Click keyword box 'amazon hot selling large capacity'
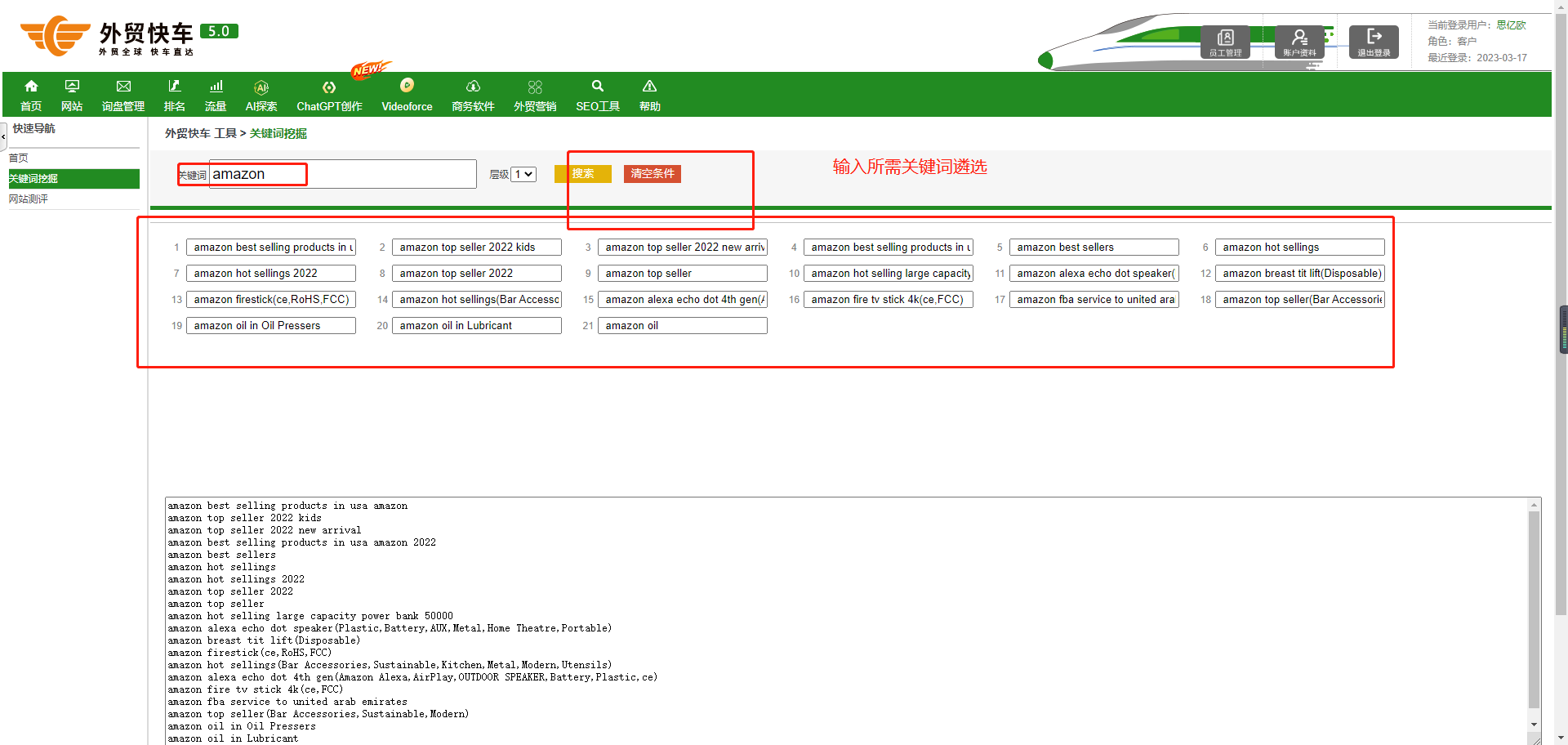 coord(889,273)
